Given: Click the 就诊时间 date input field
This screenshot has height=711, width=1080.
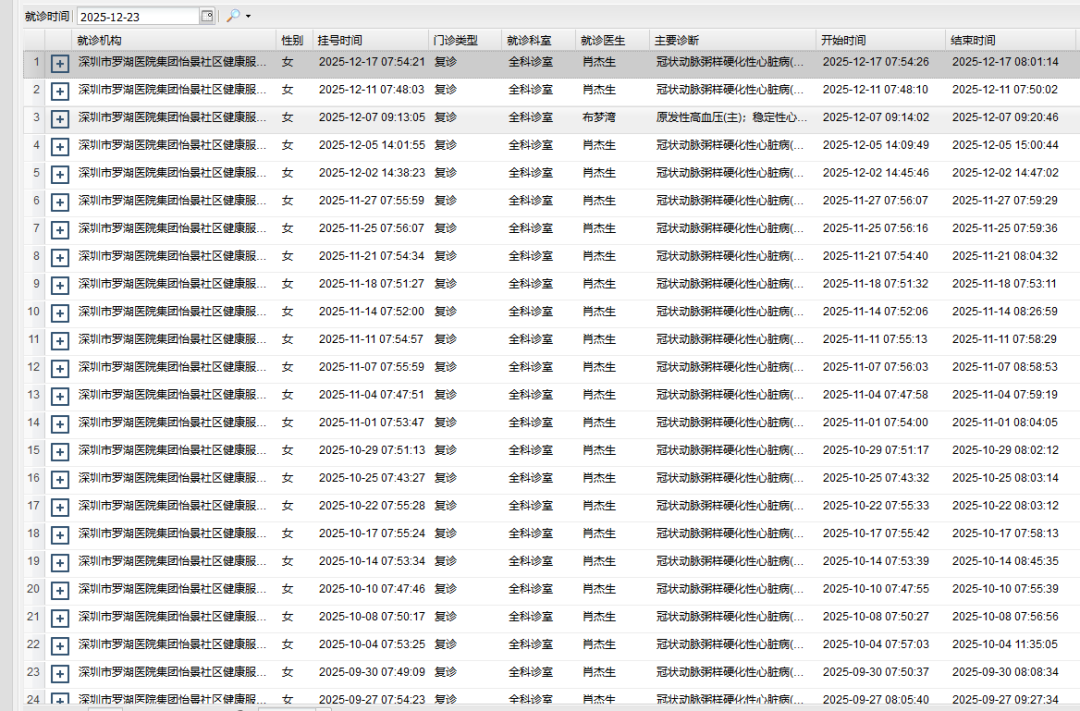Looking at the screenshot, I should pyautogui.click(x=137, y=16).
